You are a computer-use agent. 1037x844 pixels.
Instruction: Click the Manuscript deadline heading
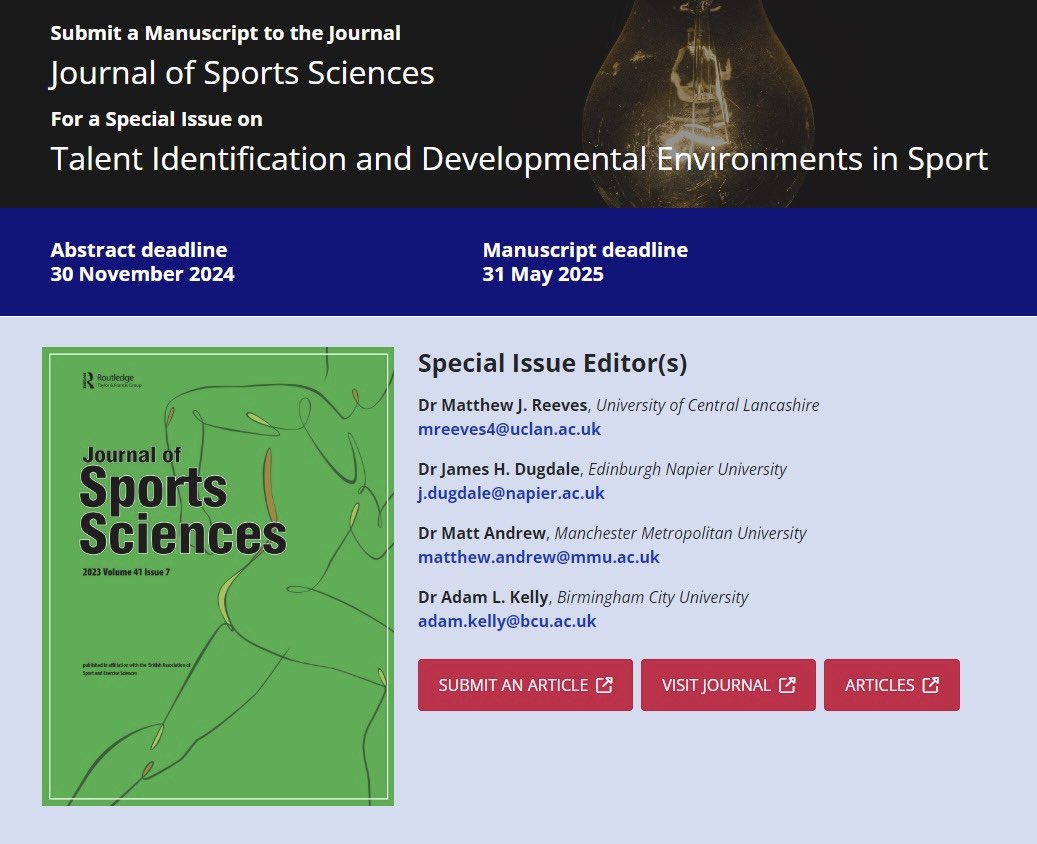584,249
